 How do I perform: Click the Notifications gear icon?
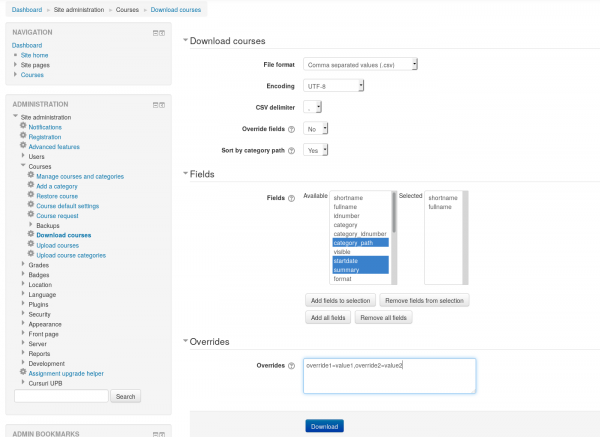pyautogui.click(x=23, y=127)
